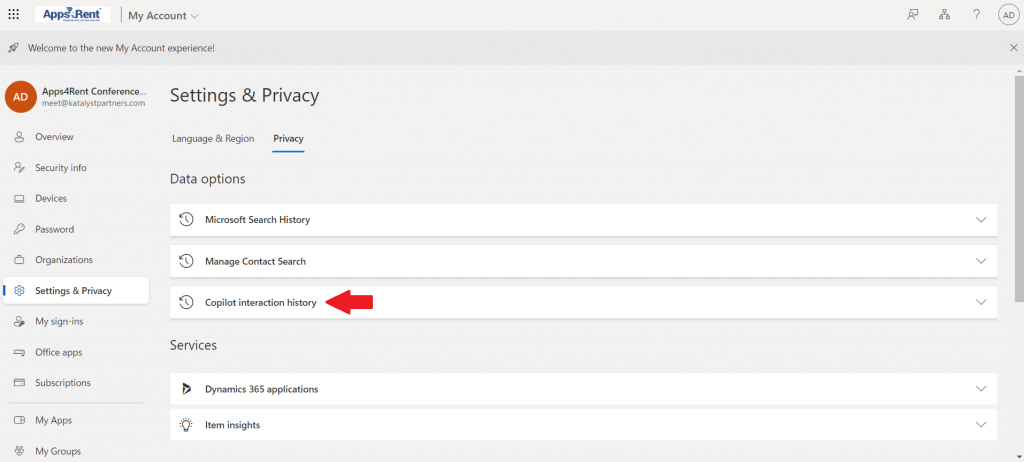
Task: Open the My Account dropdown
Action: point(164,16)
